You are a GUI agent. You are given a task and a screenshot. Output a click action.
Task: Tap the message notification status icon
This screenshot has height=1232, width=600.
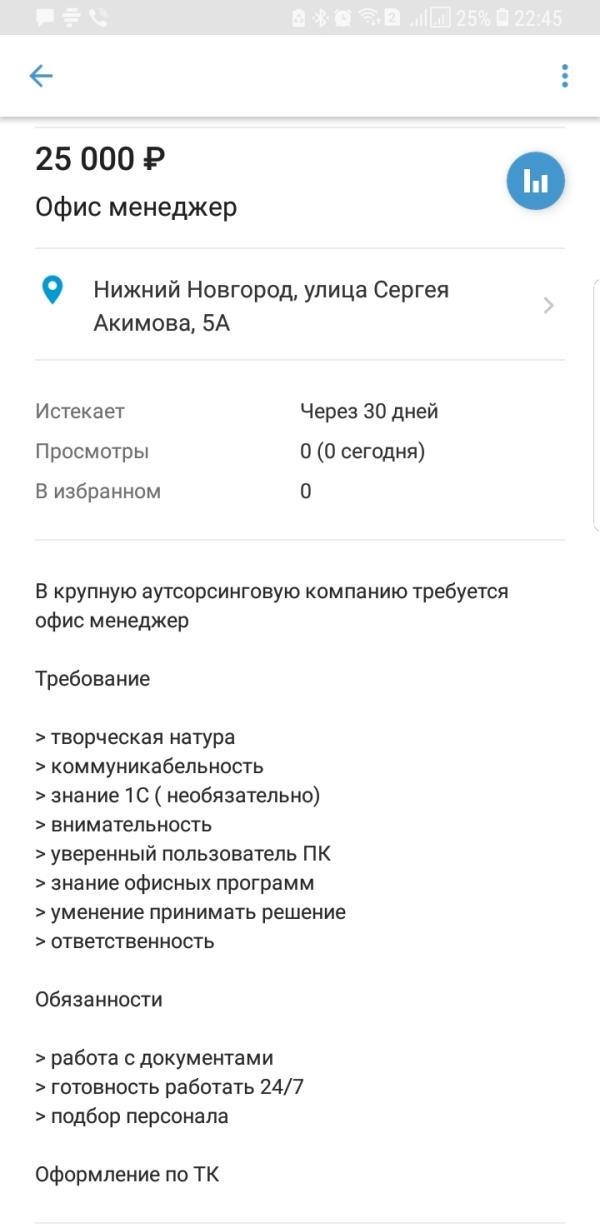coord(45,18)
